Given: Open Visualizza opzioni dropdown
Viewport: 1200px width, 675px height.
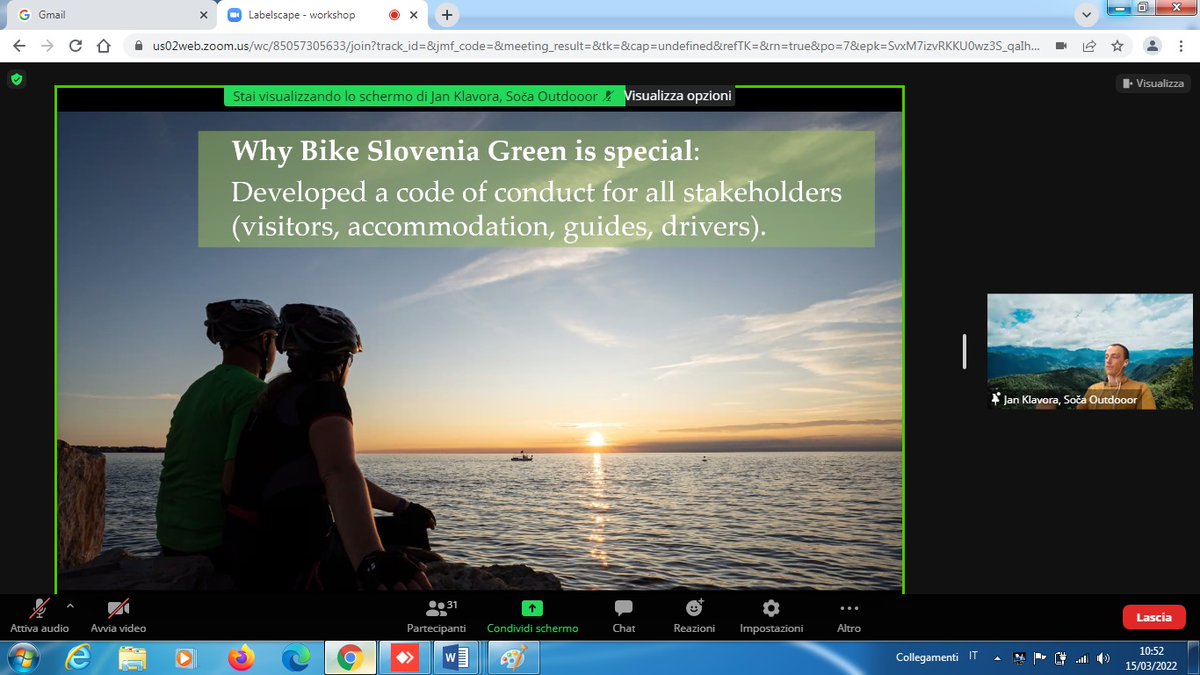Looking at the screenshot, I should pyautogui.click(x=678, y=96).
